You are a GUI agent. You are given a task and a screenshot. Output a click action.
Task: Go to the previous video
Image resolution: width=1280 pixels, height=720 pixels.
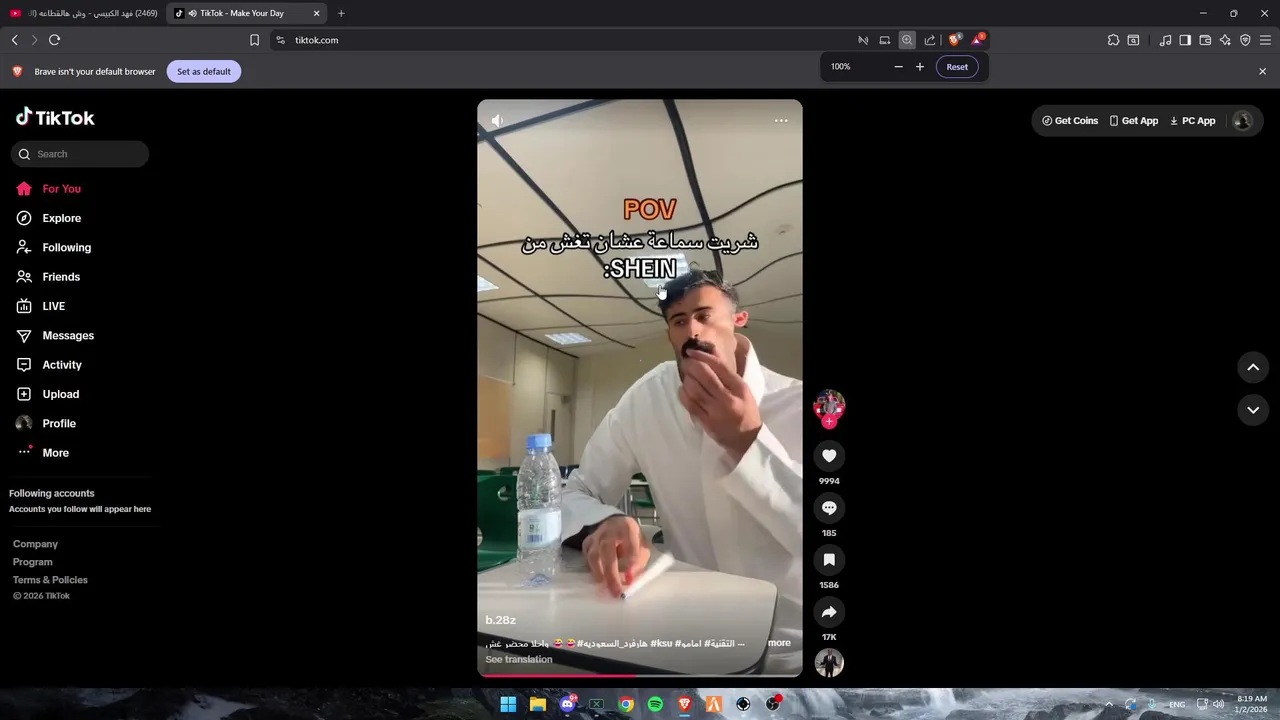[1253, 368]
